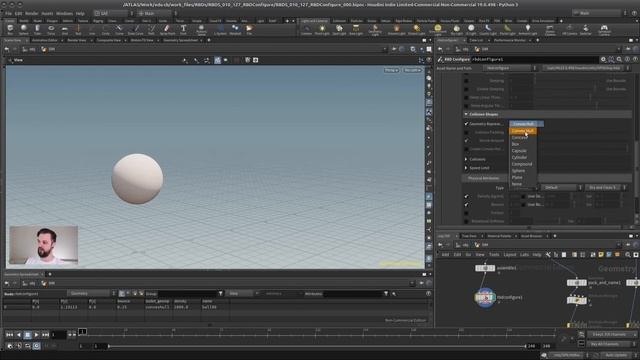The width and height of the screenshot is (640, 360).
Task: Toggle the Shrink Amount checkbox
Action: tap(466, 140)
